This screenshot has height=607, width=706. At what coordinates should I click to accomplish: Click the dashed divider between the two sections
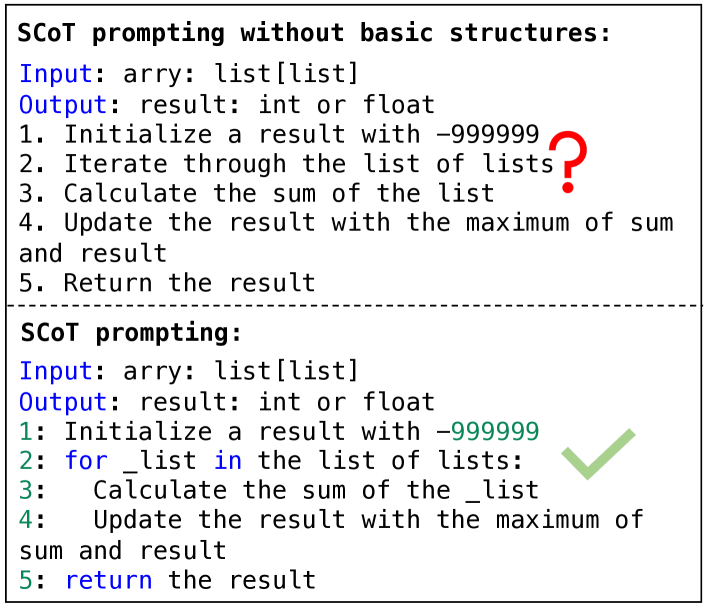coord(353,305)
